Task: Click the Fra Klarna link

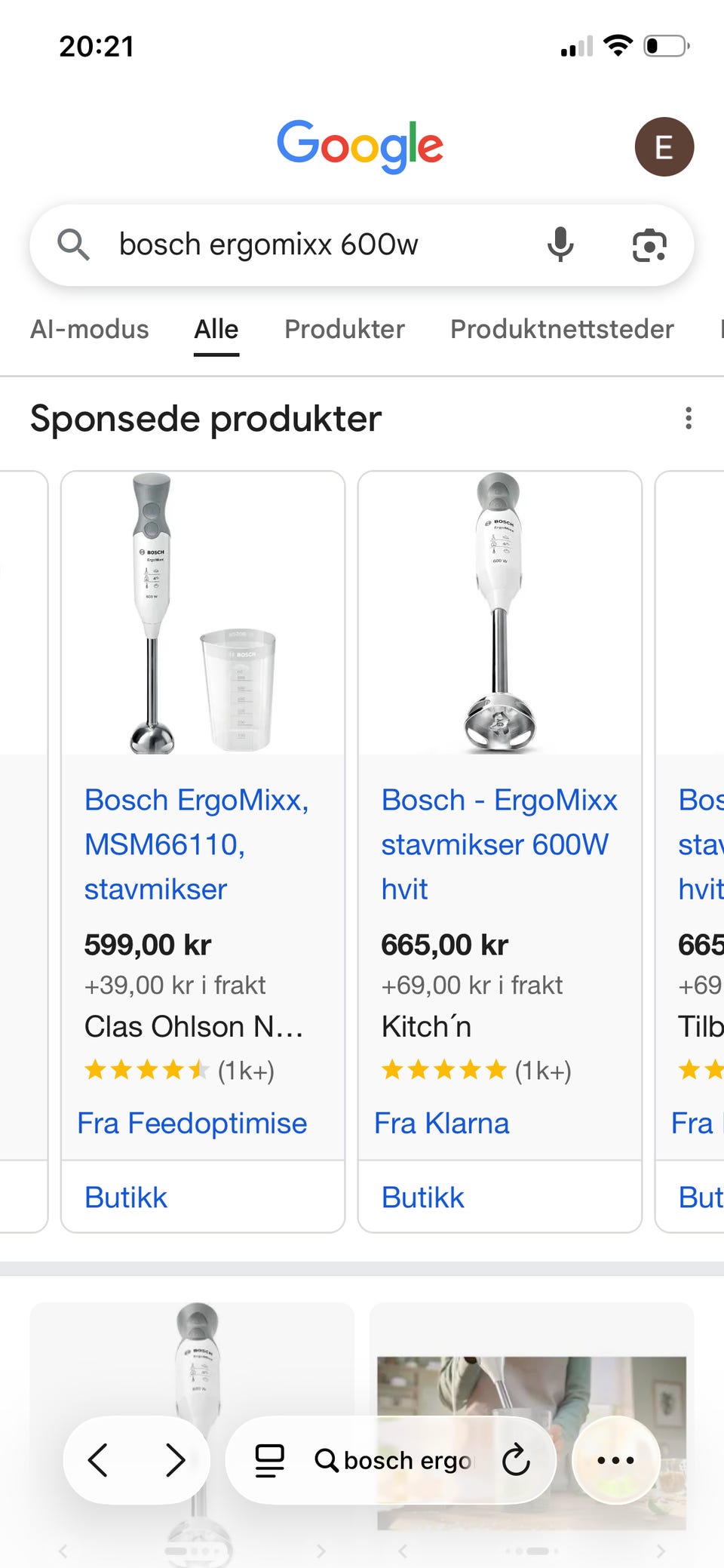Action: click(x=441, y=1123)
